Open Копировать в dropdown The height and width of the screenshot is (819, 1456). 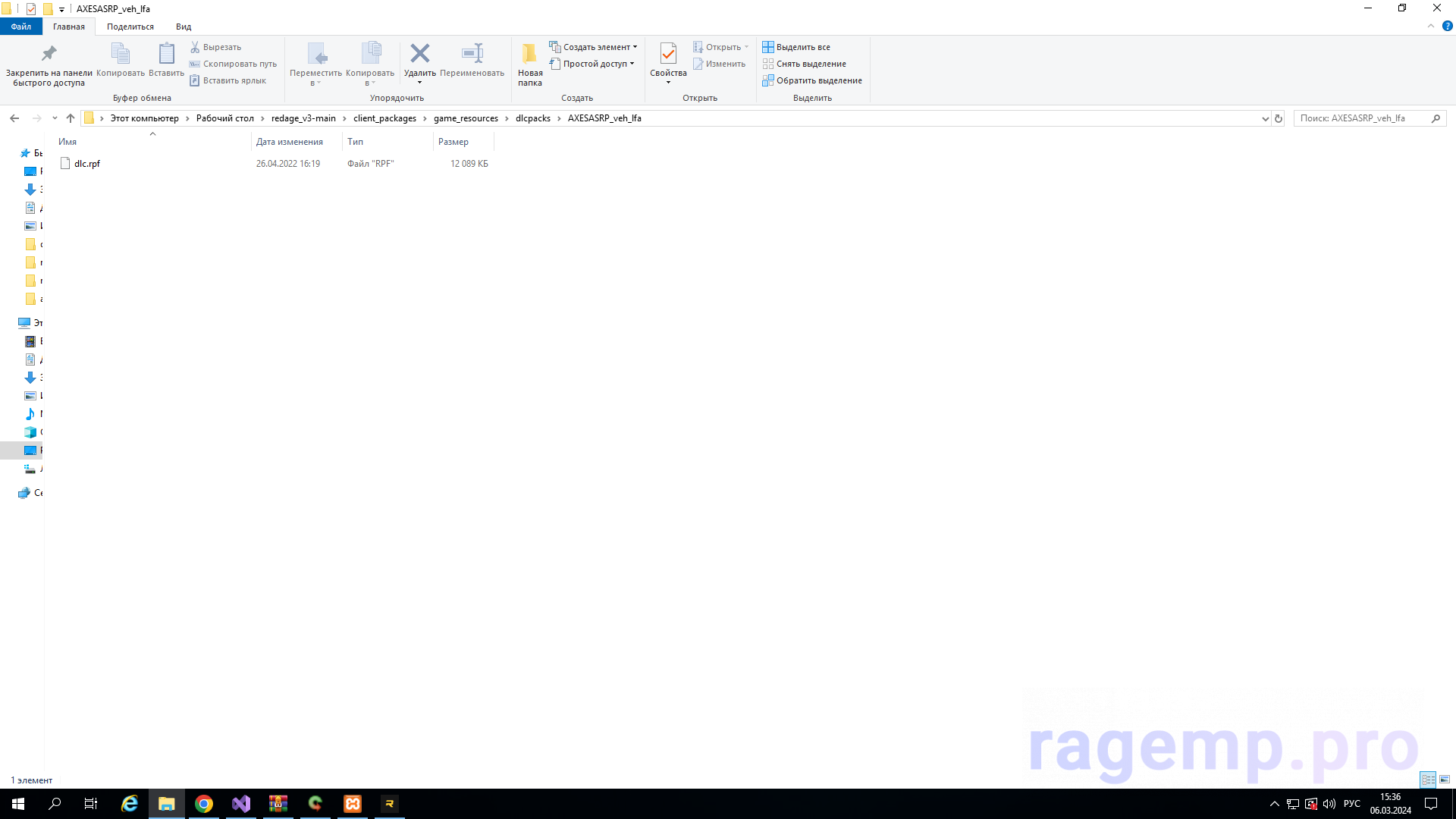pos(370,64)
